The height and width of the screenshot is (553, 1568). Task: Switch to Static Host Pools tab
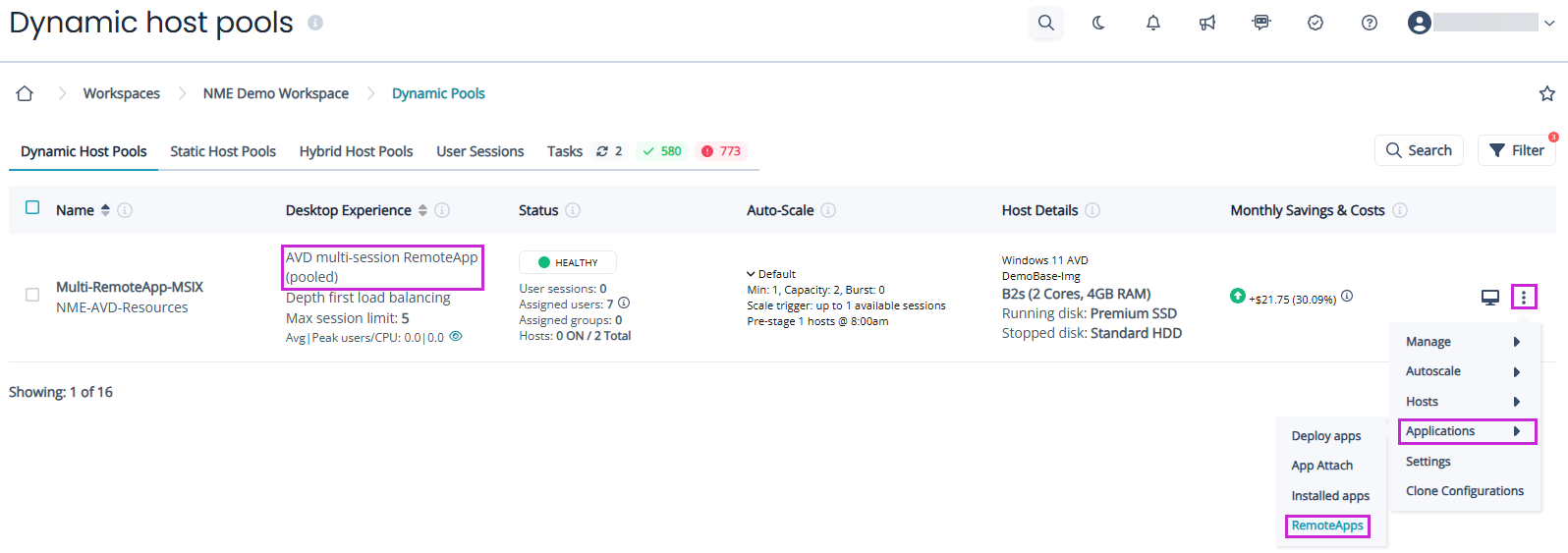(223, 151)
